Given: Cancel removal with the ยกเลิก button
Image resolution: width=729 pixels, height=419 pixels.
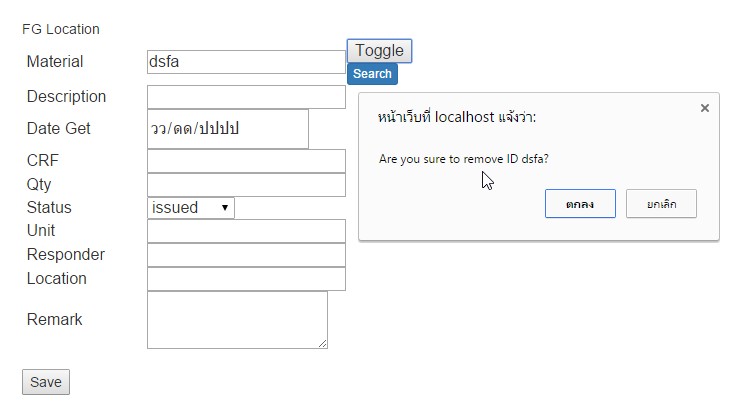Looking at the screenshot, I should (x=661, y=204).
